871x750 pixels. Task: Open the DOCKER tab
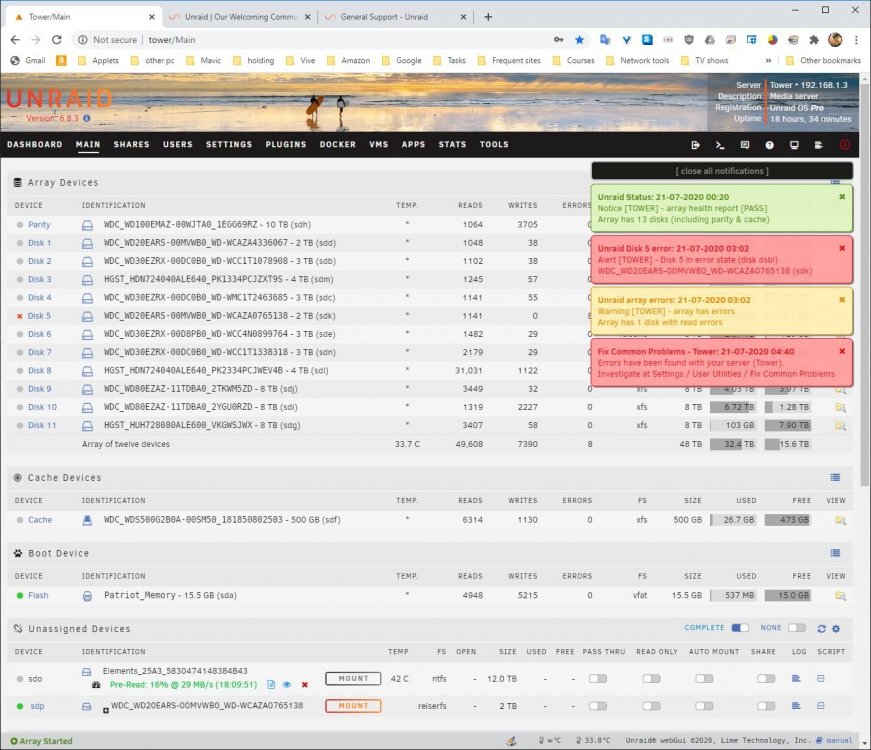(x=337, y=144)
